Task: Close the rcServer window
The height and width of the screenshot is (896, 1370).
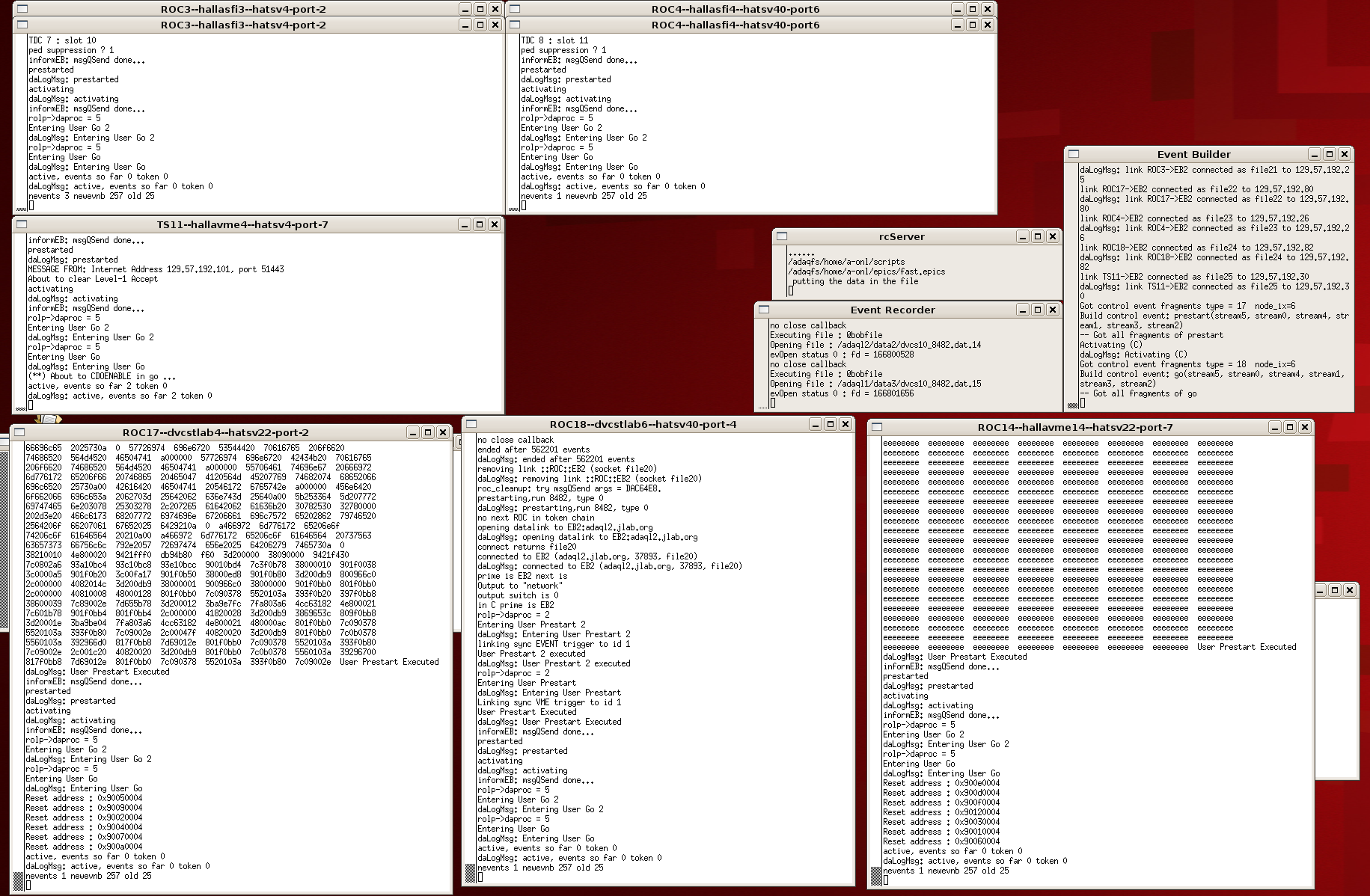Action: pyautogui.click(x=1053, y=236)
